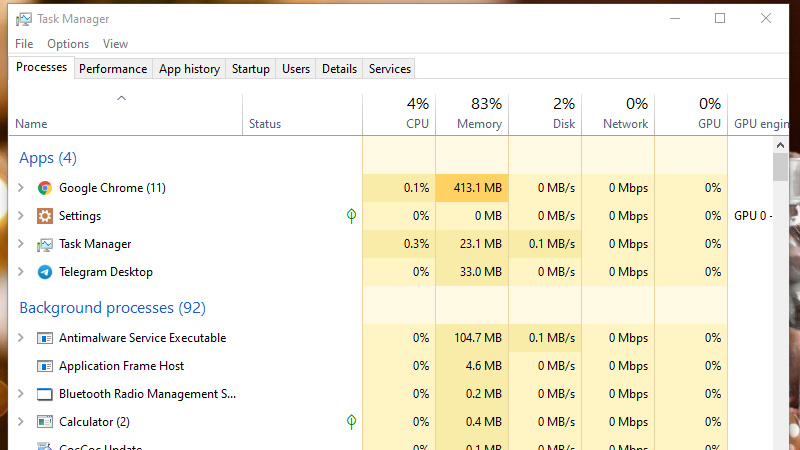The width and height of the screenshot is (800, 450).
Task: Click the Application Frame Host icon
Action: pyautogui.click(x=44, y=366)
